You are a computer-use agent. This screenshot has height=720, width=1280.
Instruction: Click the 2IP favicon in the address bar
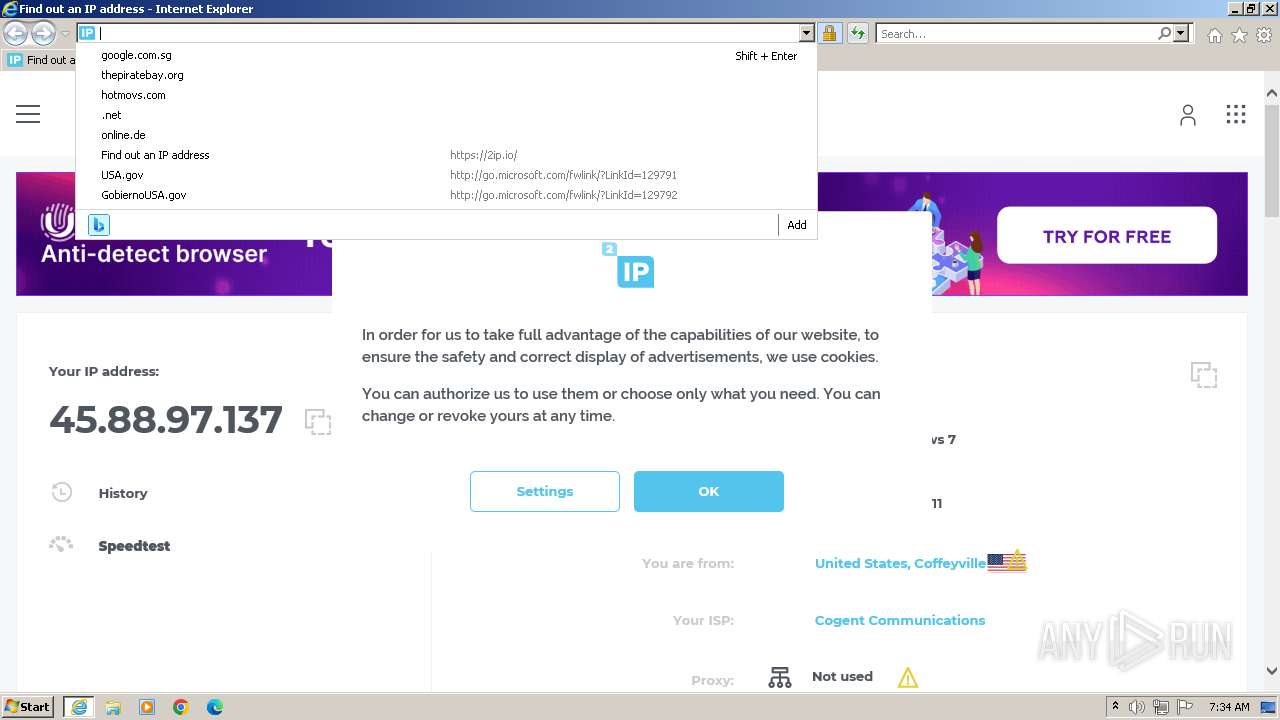click(x=87, y=33)
